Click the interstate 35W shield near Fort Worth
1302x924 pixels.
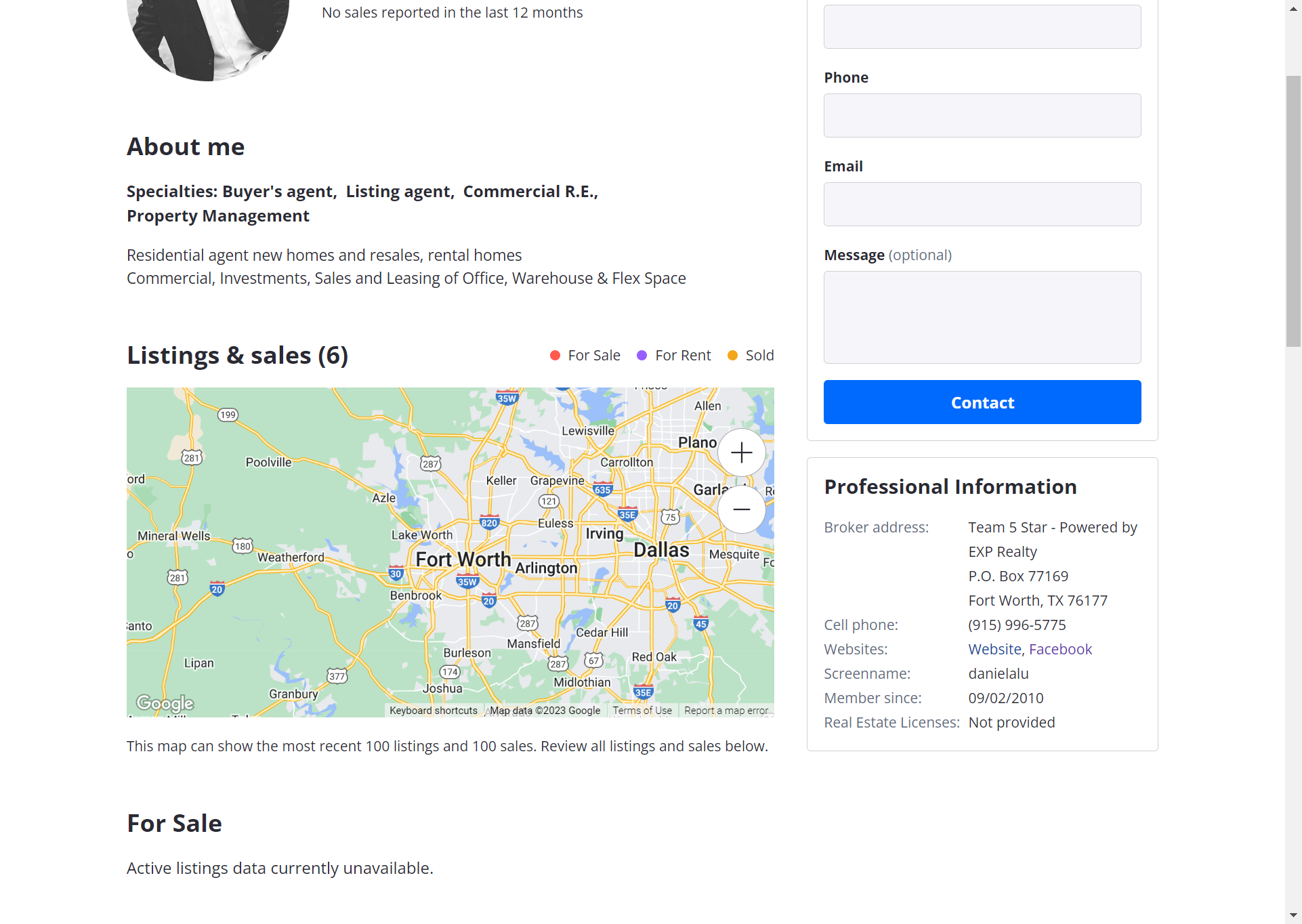click(x=467, y=581)
